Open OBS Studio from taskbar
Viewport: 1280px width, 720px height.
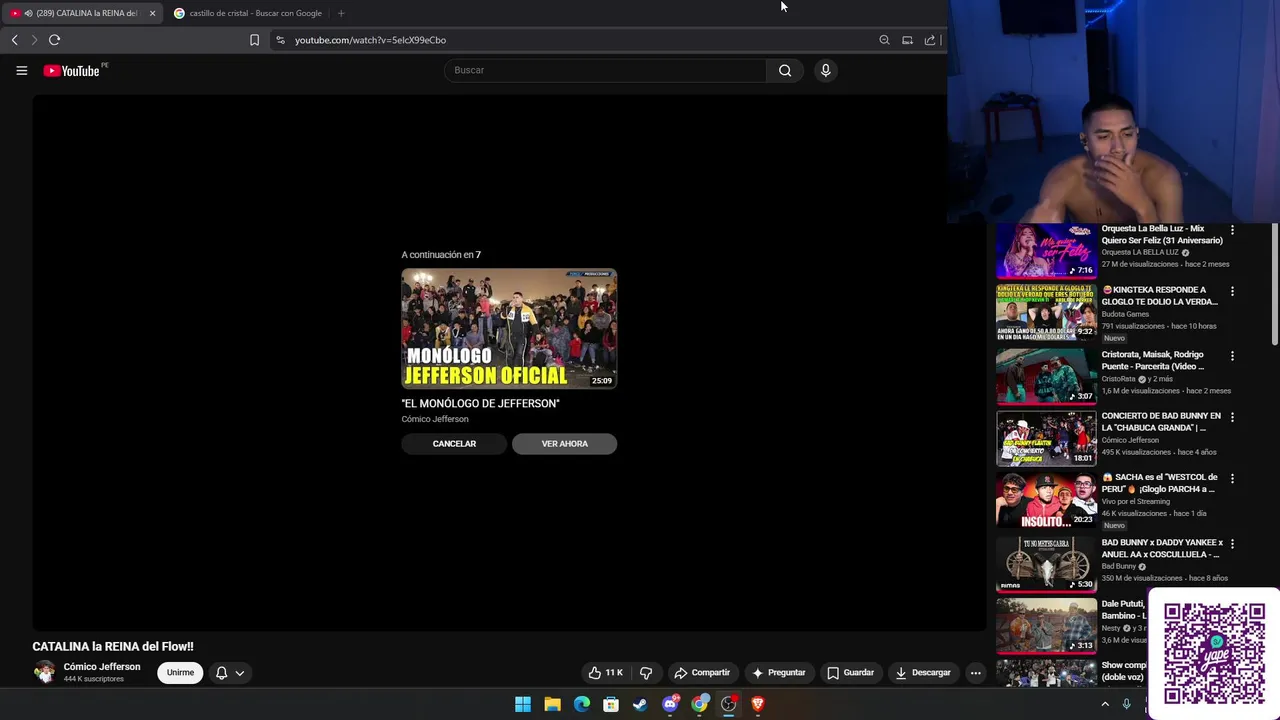[x=728, y=704]
